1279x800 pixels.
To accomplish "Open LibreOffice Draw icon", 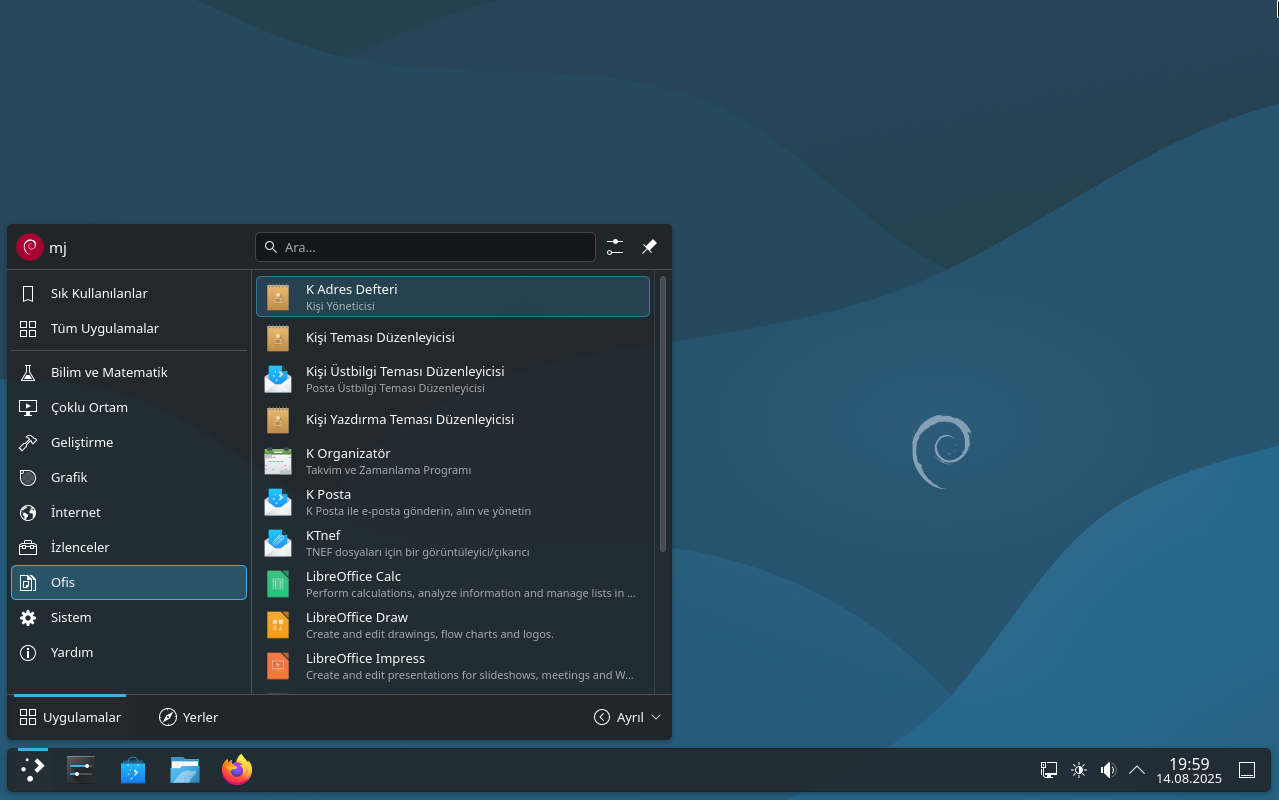I will (278, 625).
